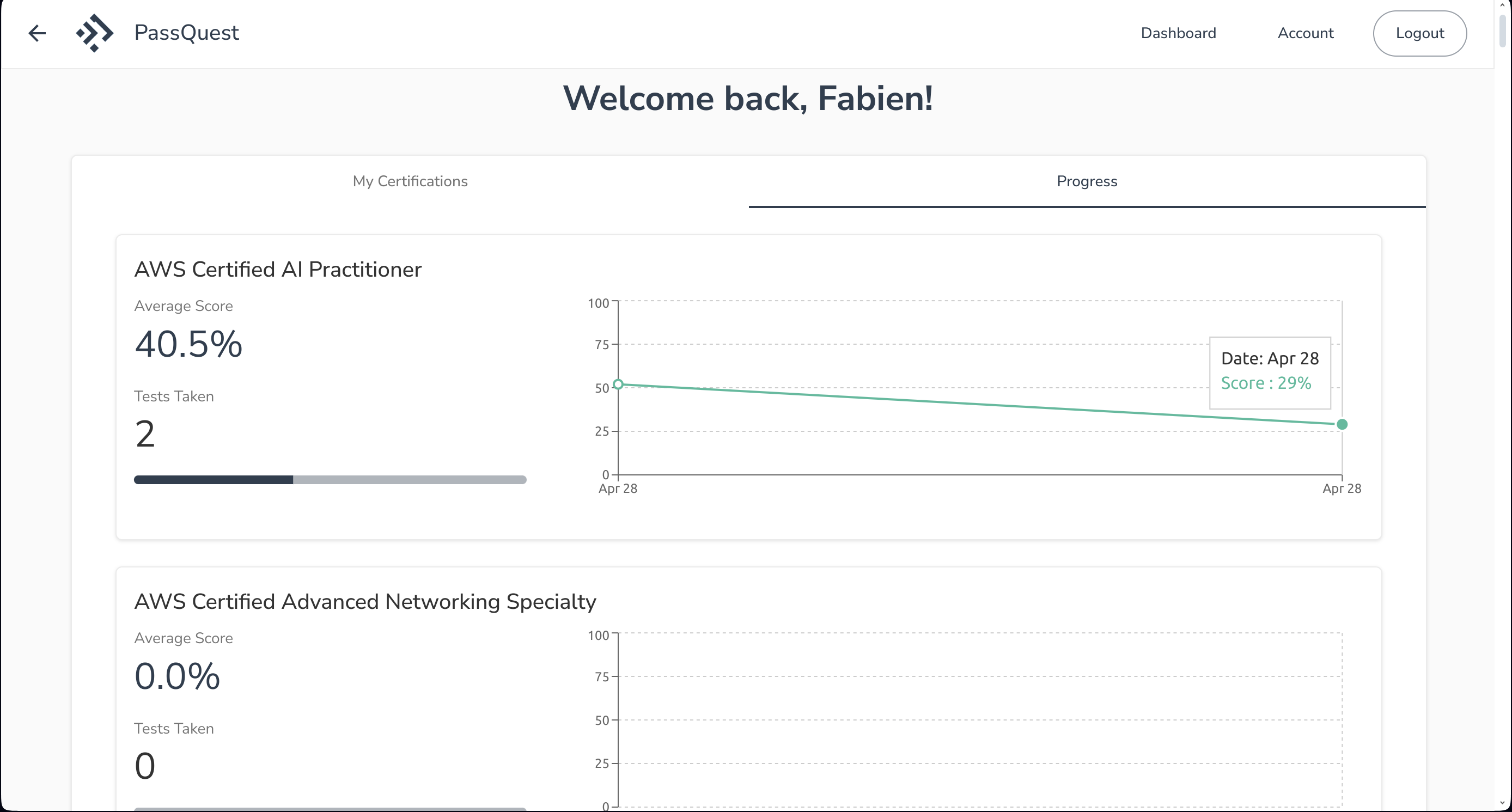This screenshot has height=812, width=1512.
Task: Go to Dashboard in the top nav
Action: click(1178, 33)
